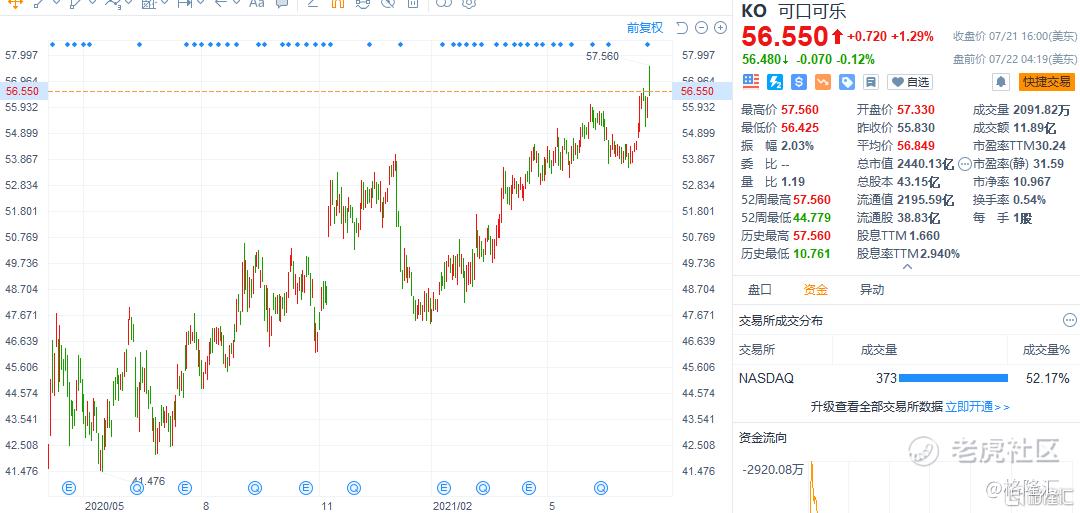Switch to the 盘口 tab
Image resolution: width=1080 pixels, height=513 pixels.
760,290
